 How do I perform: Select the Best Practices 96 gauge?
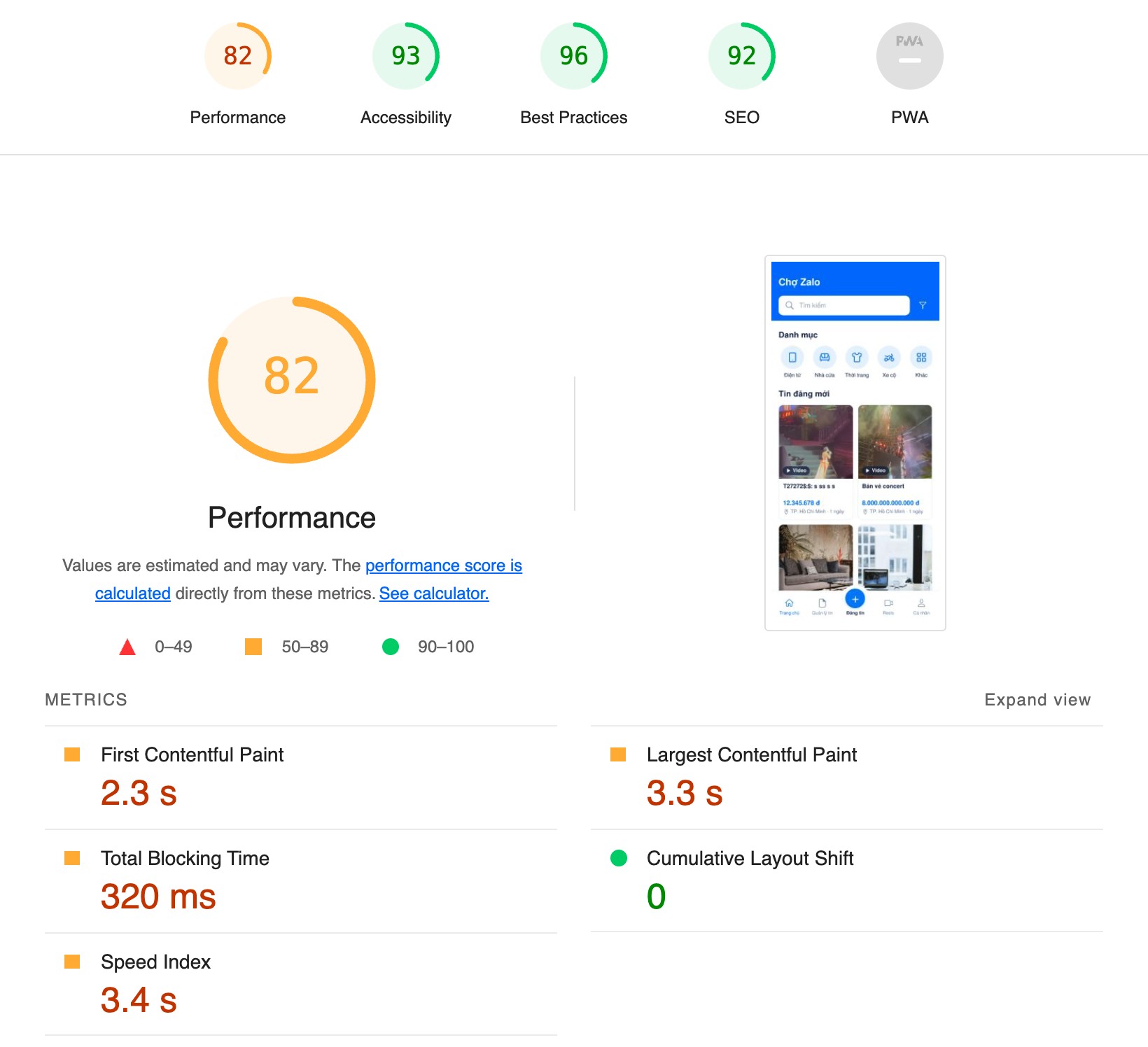pos(574,56)
